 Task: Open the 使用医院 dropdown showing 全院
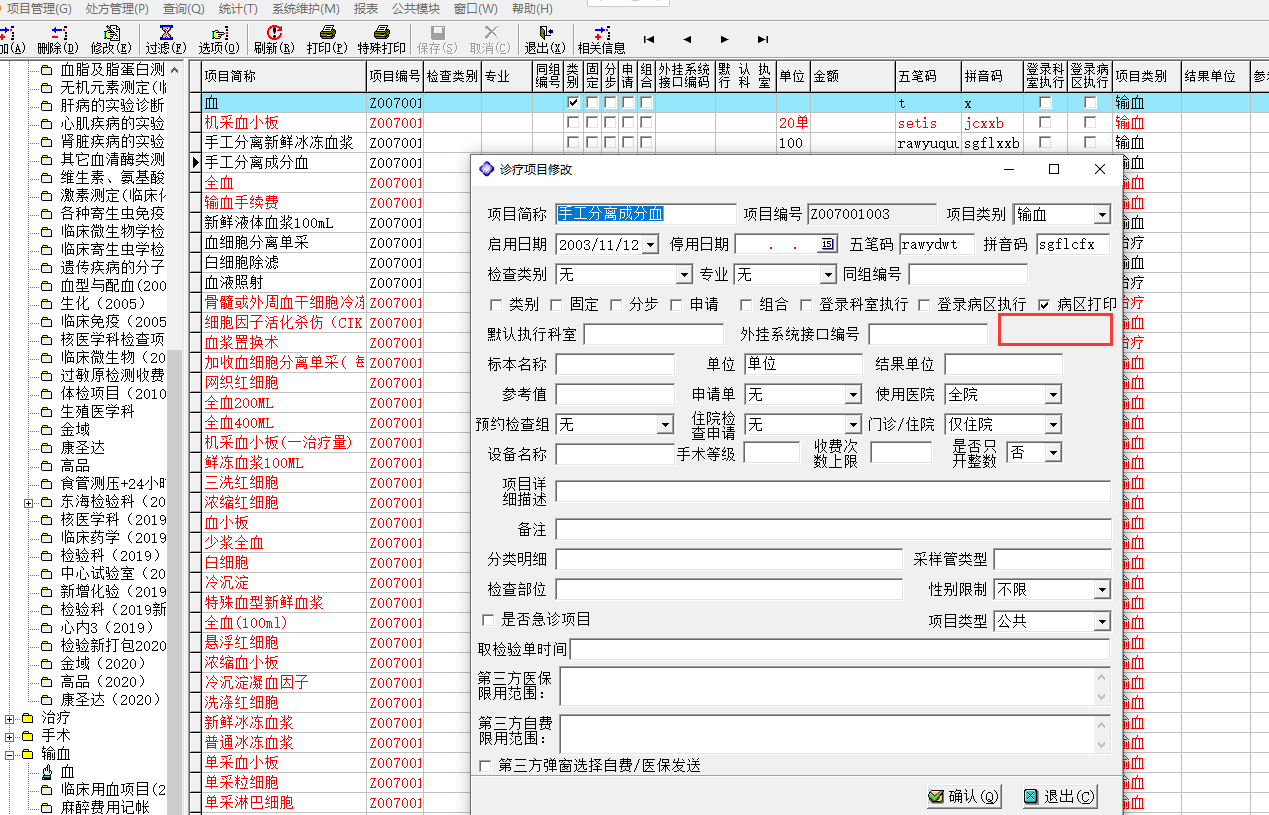[x=1052, y=395]
